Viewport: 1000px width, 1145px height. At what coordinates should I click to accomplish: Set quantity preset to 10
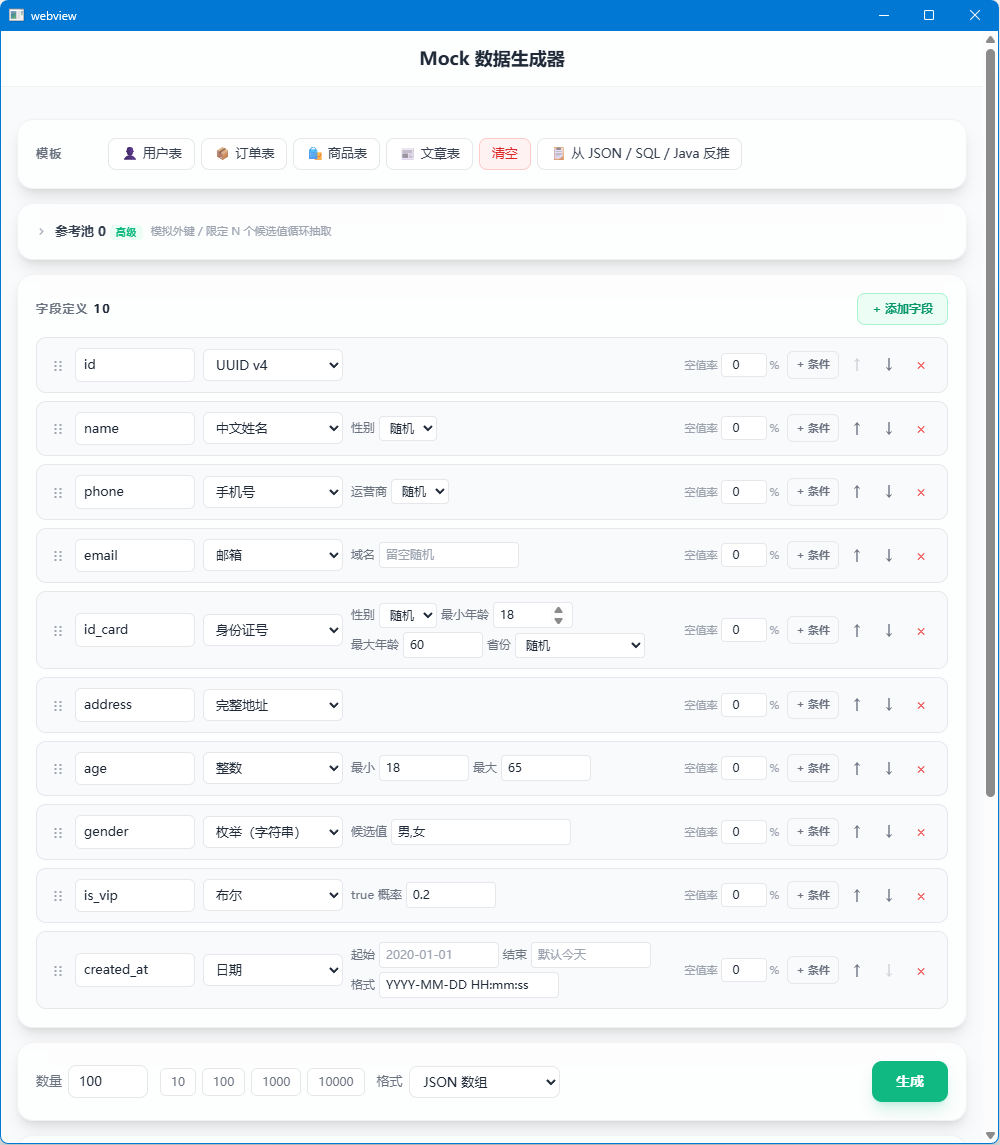[178, 1082]
